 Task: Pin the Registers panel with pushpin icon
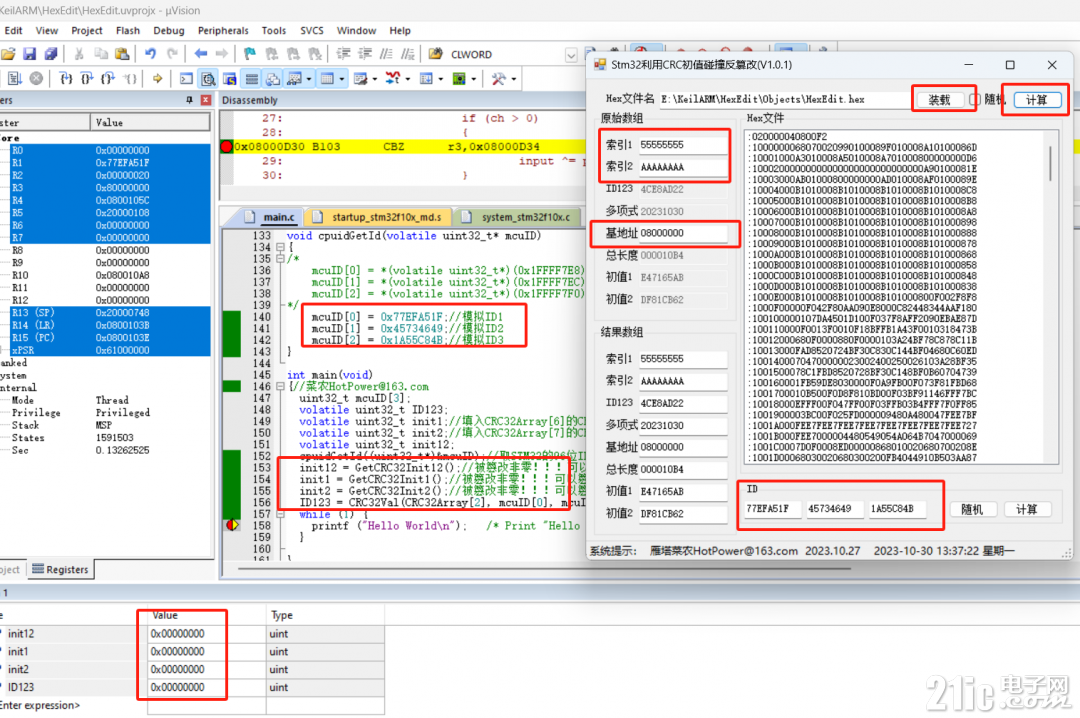click(x=189, y=100)
